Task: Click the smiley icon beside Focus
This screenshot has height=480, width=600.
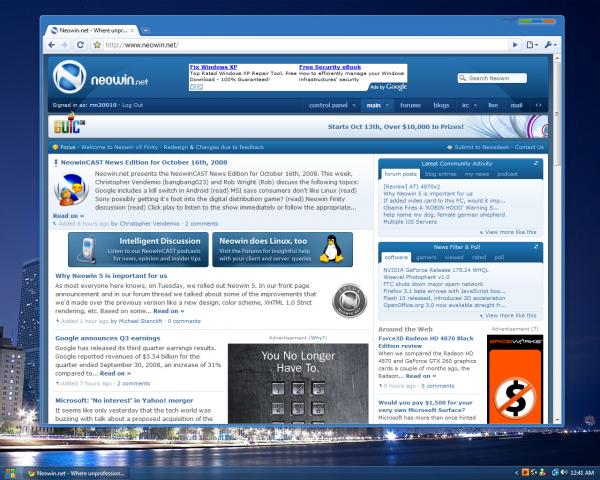Action: coord(55,147)
